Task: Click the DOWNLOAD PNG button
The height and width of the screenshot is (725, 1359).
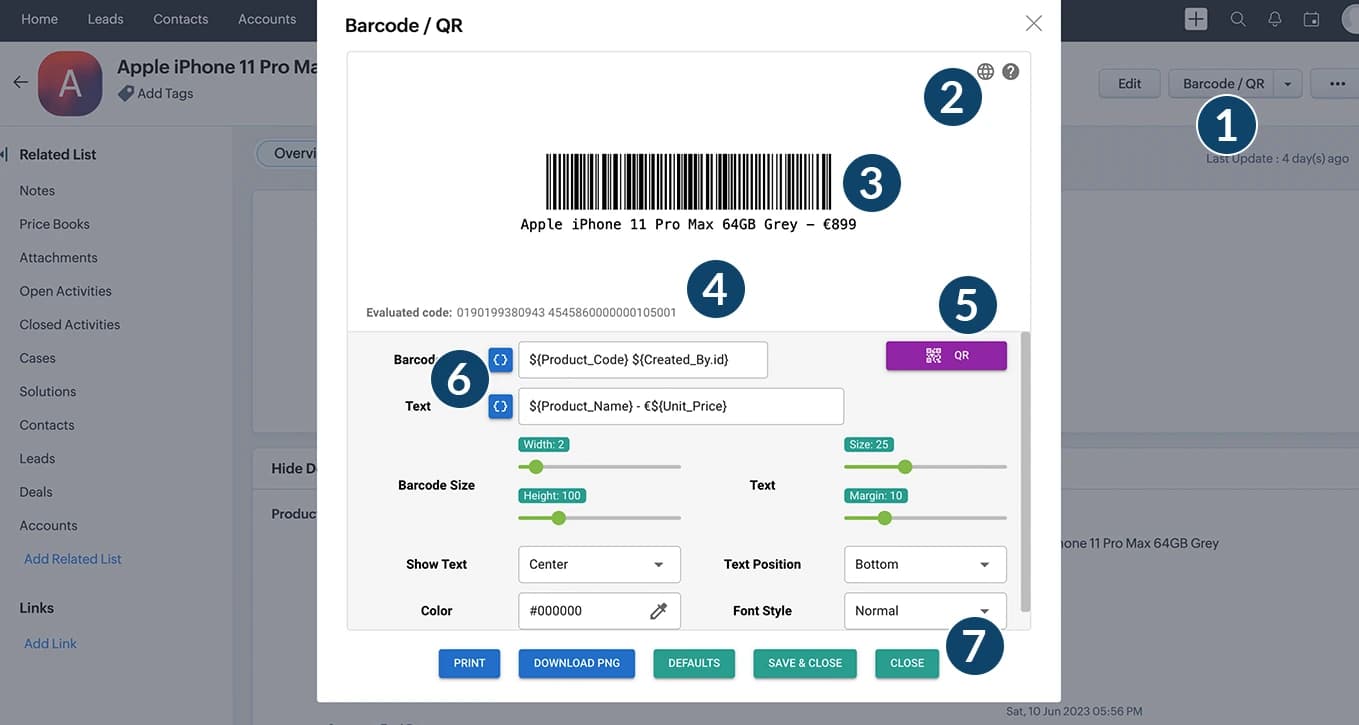Action: (577, 663)
